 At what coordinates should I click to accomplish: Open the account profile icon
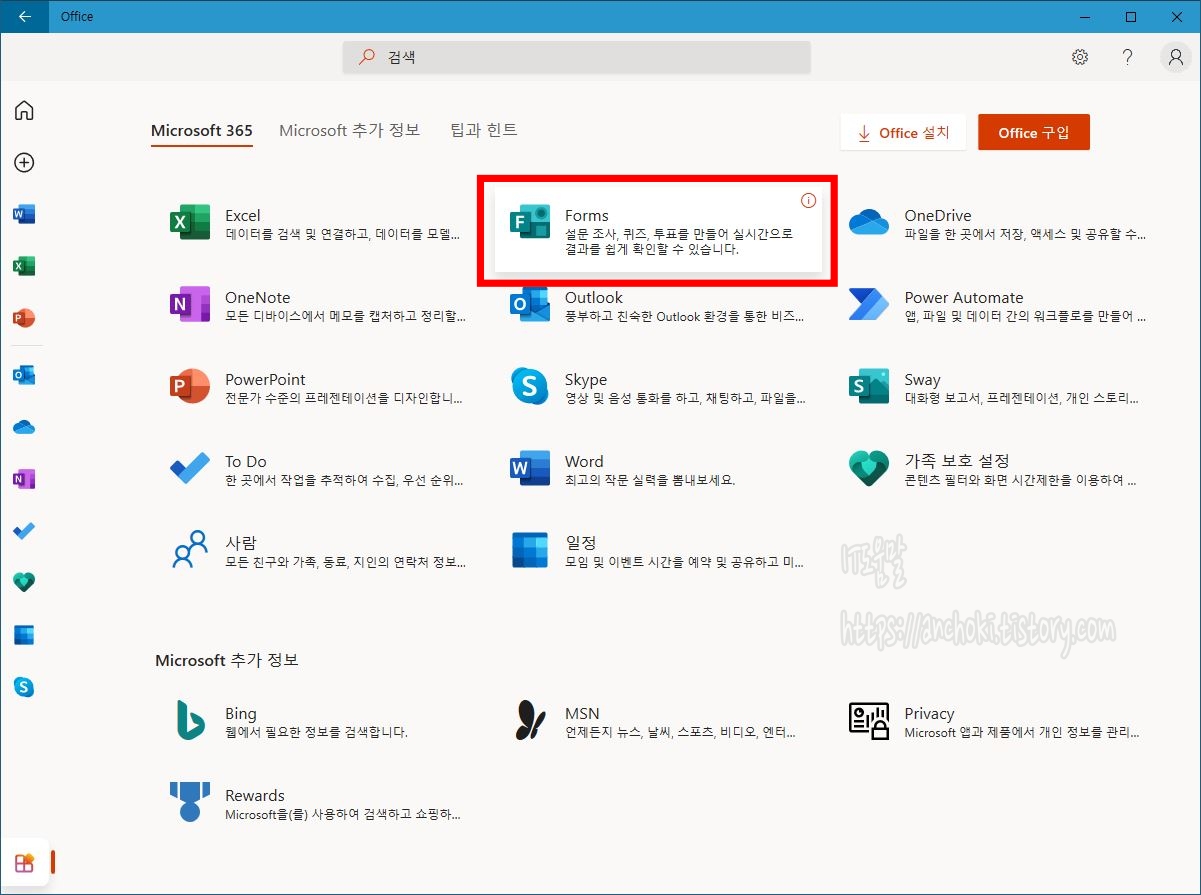click(x=1176, y=57)
